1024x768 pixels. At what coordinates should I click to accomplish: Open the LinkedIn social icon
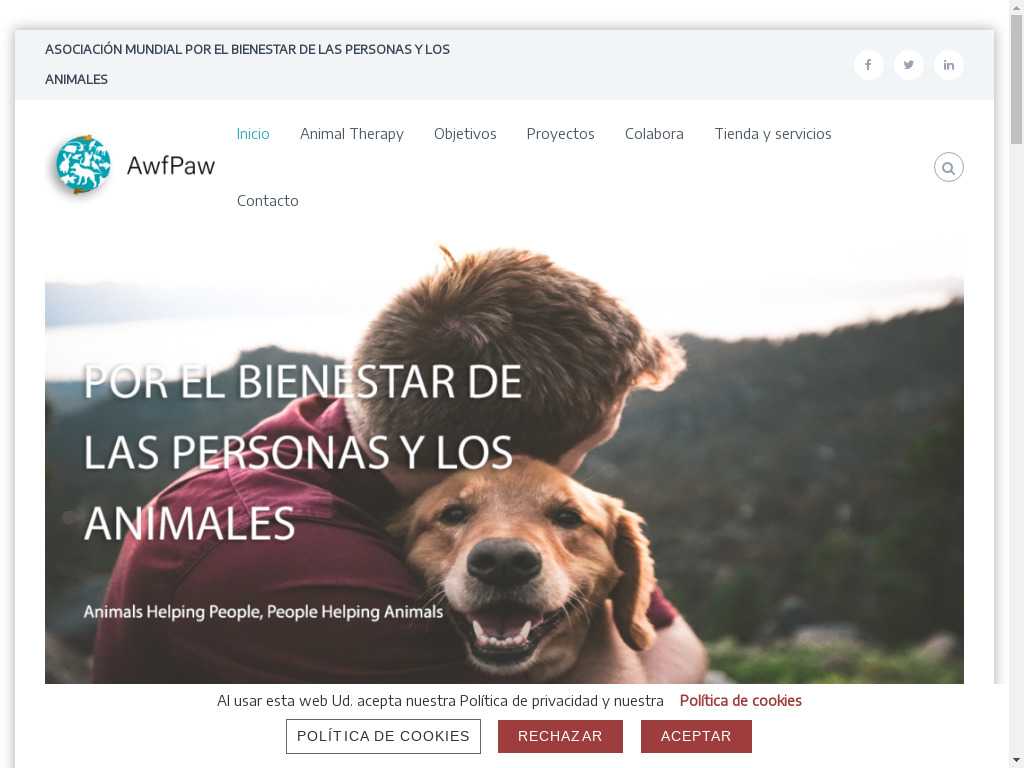tap(948, 65)
